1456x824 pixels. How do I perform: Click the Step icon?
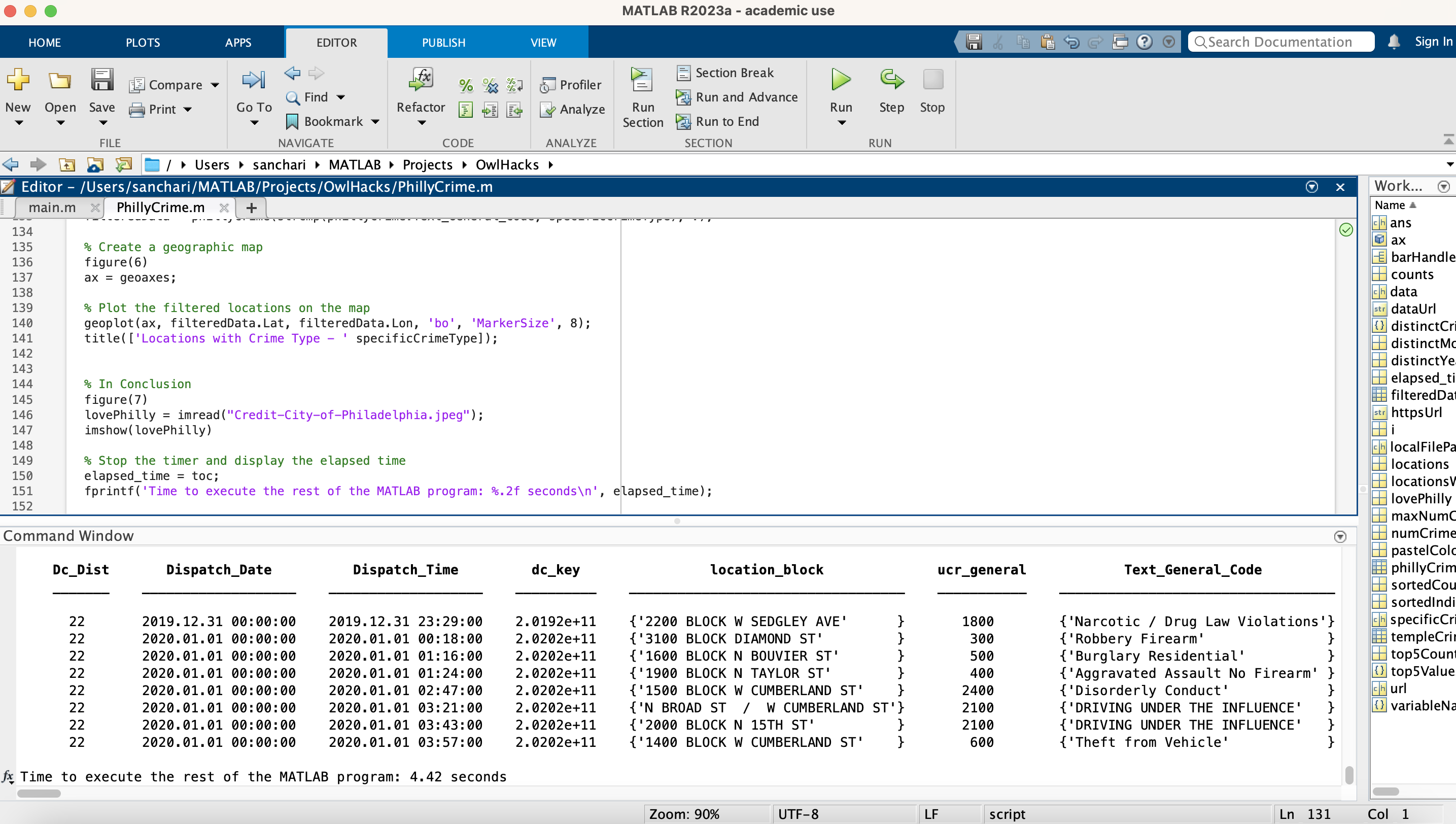(x=891, y=80)
